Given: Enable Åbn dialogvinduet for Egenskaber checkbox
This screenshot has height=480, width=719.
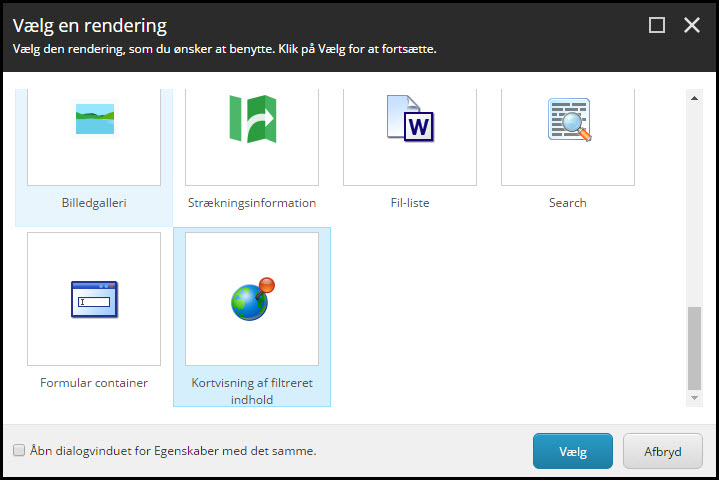Looking at the screenshot, I should 19,451.
